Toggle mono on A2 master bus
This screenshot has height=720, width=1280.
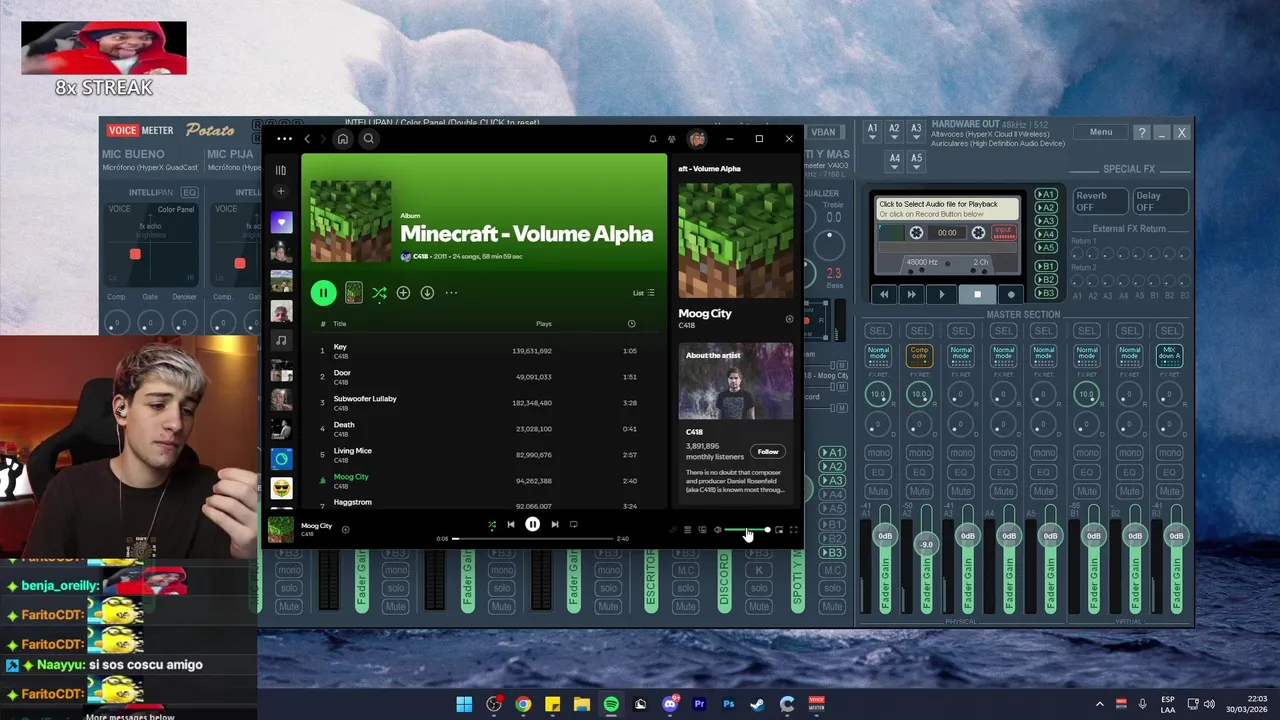point(920,452)
